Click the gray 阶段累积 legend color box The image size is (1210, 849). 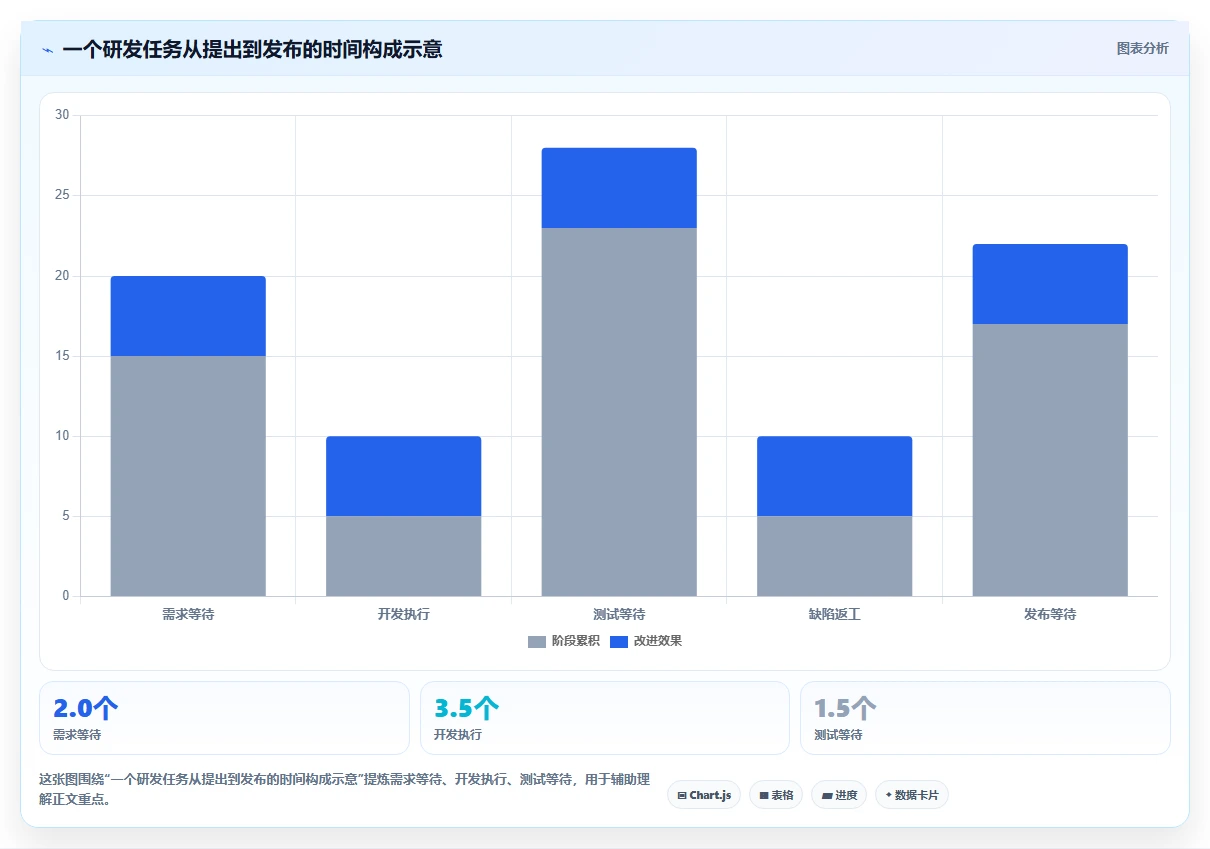[537, 641]
